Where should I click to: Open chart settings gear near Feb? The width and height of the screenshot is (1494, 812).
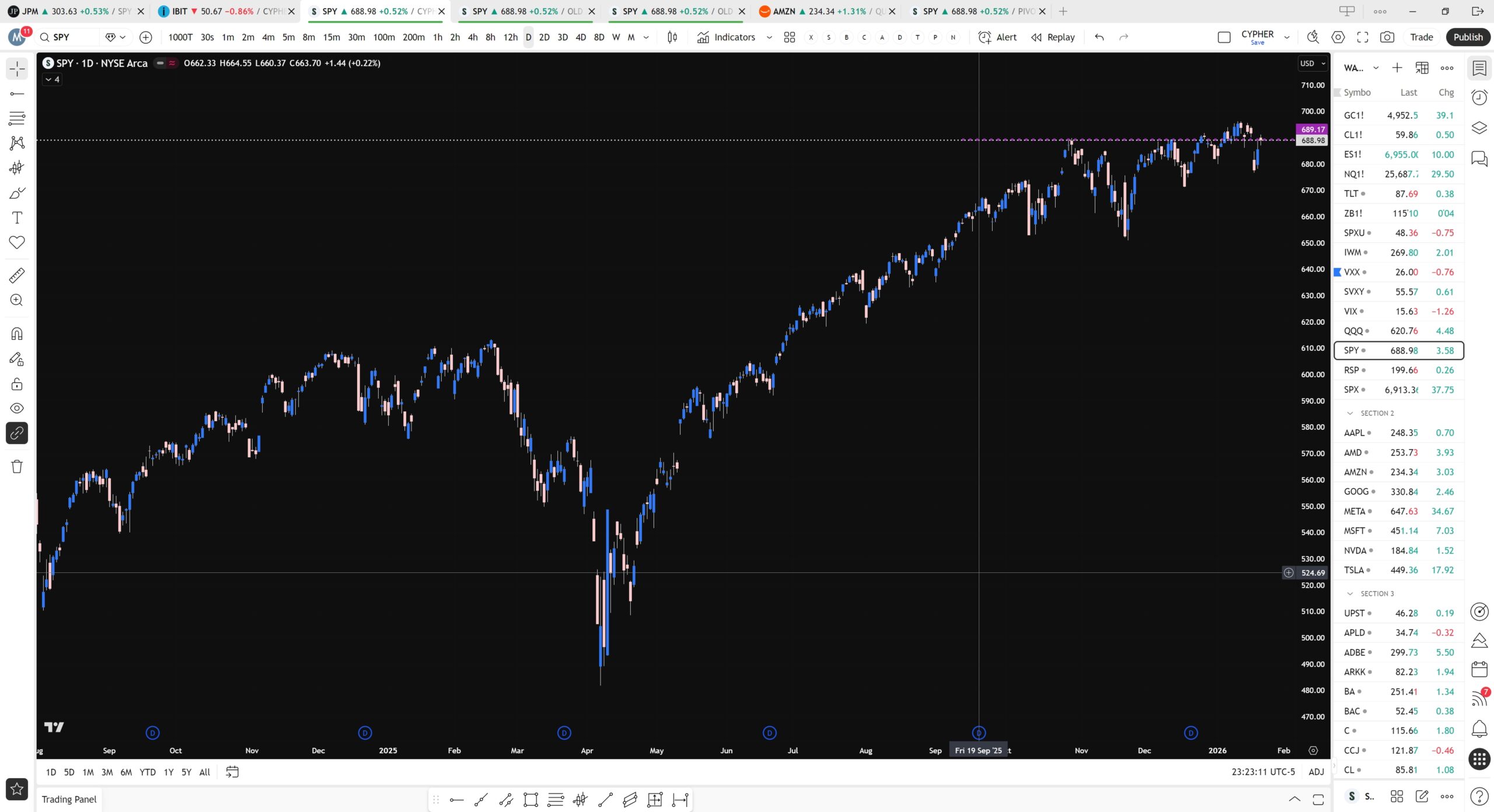(x=1313, y=751)
